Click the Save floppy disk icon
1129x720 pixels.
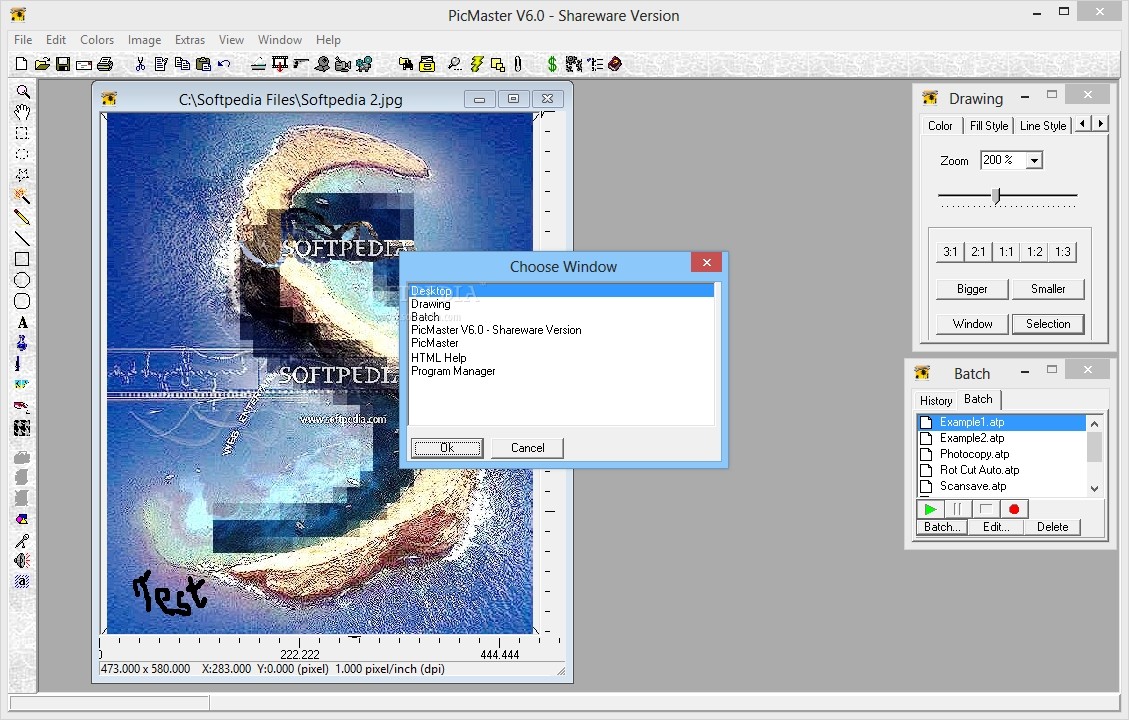[63, 64]
